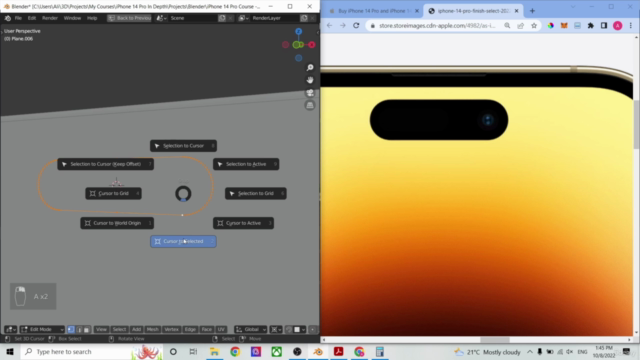Choose Cursor to Active pie option
This screenshot has height=360, width=640.
point(243,223)
